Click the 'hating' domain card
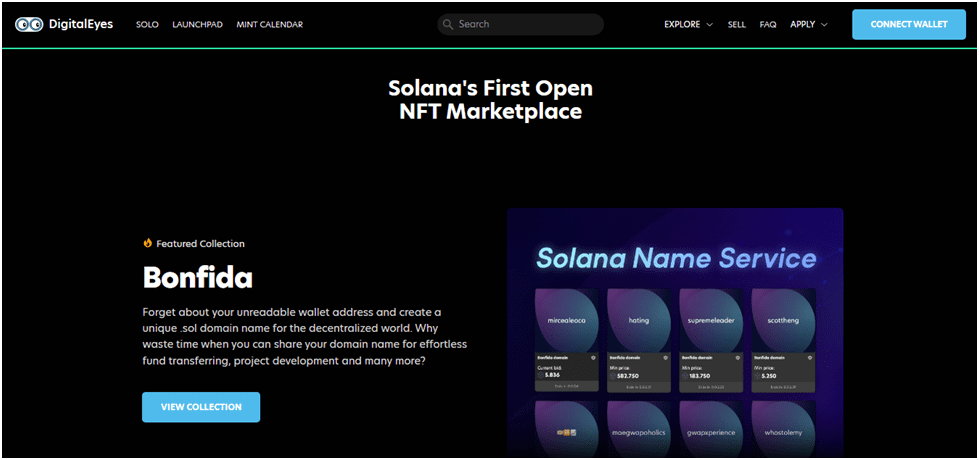Screen dimensions: 979x460 pos(639,340)
